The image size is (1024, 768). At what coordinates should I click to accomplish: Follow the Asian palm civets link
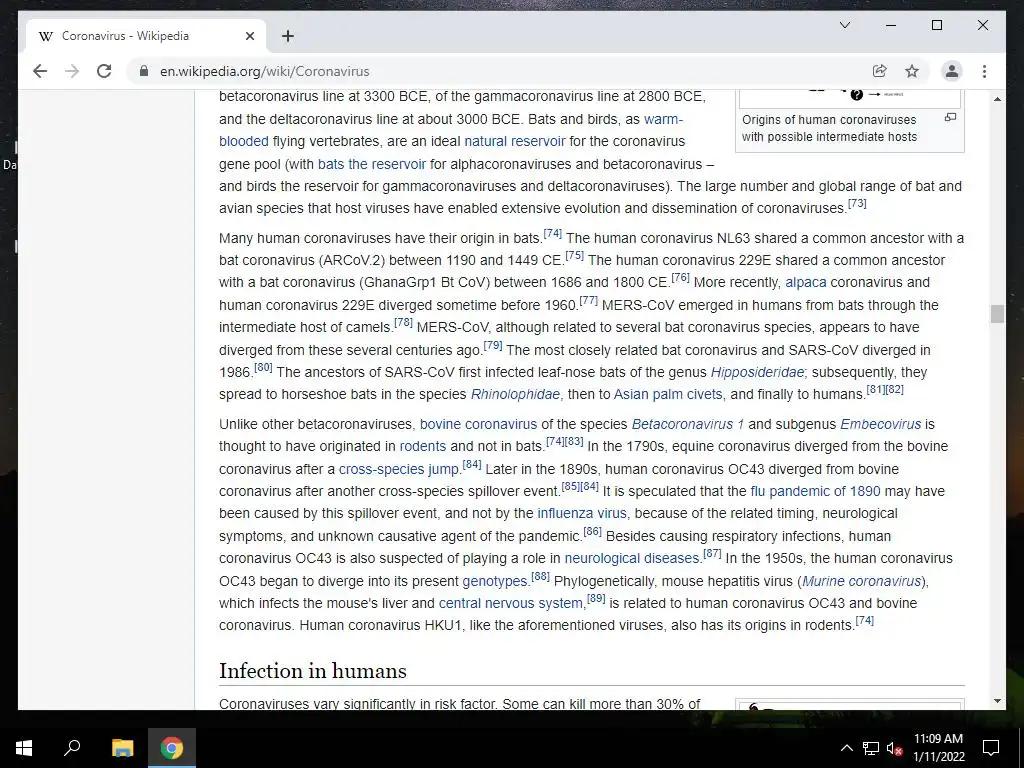point(668,394)
